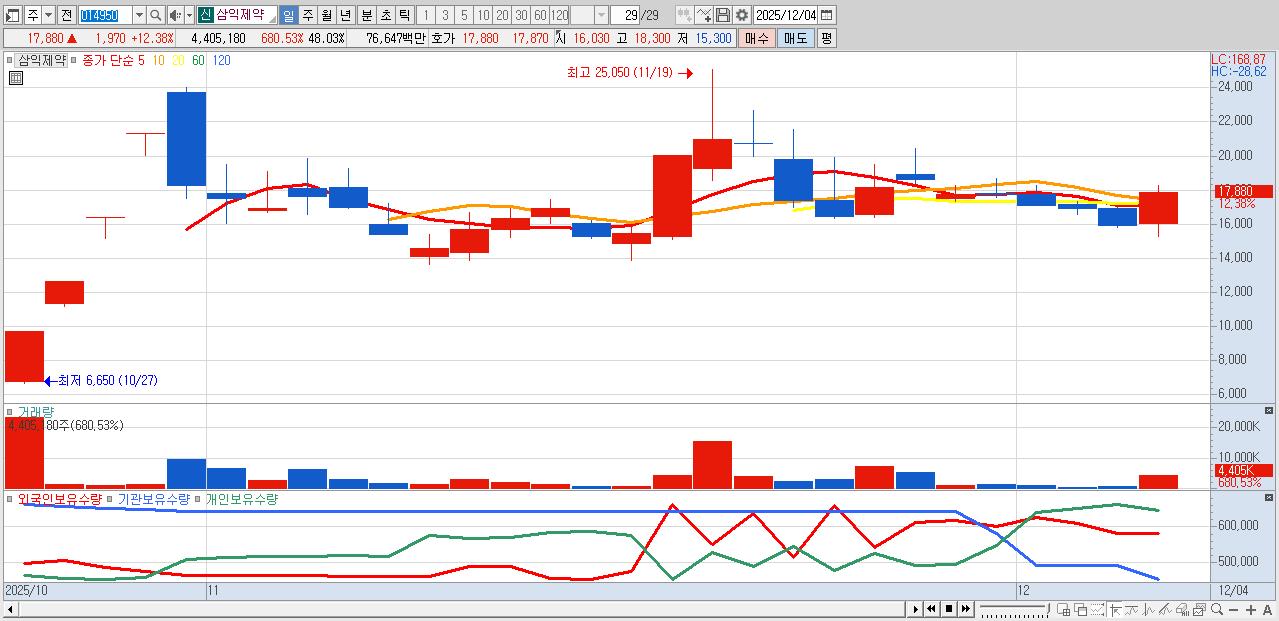Click the green 신 badge before stock name
Image resolution: width=1279 pixels, height=621 pixels.
[204, 15]
